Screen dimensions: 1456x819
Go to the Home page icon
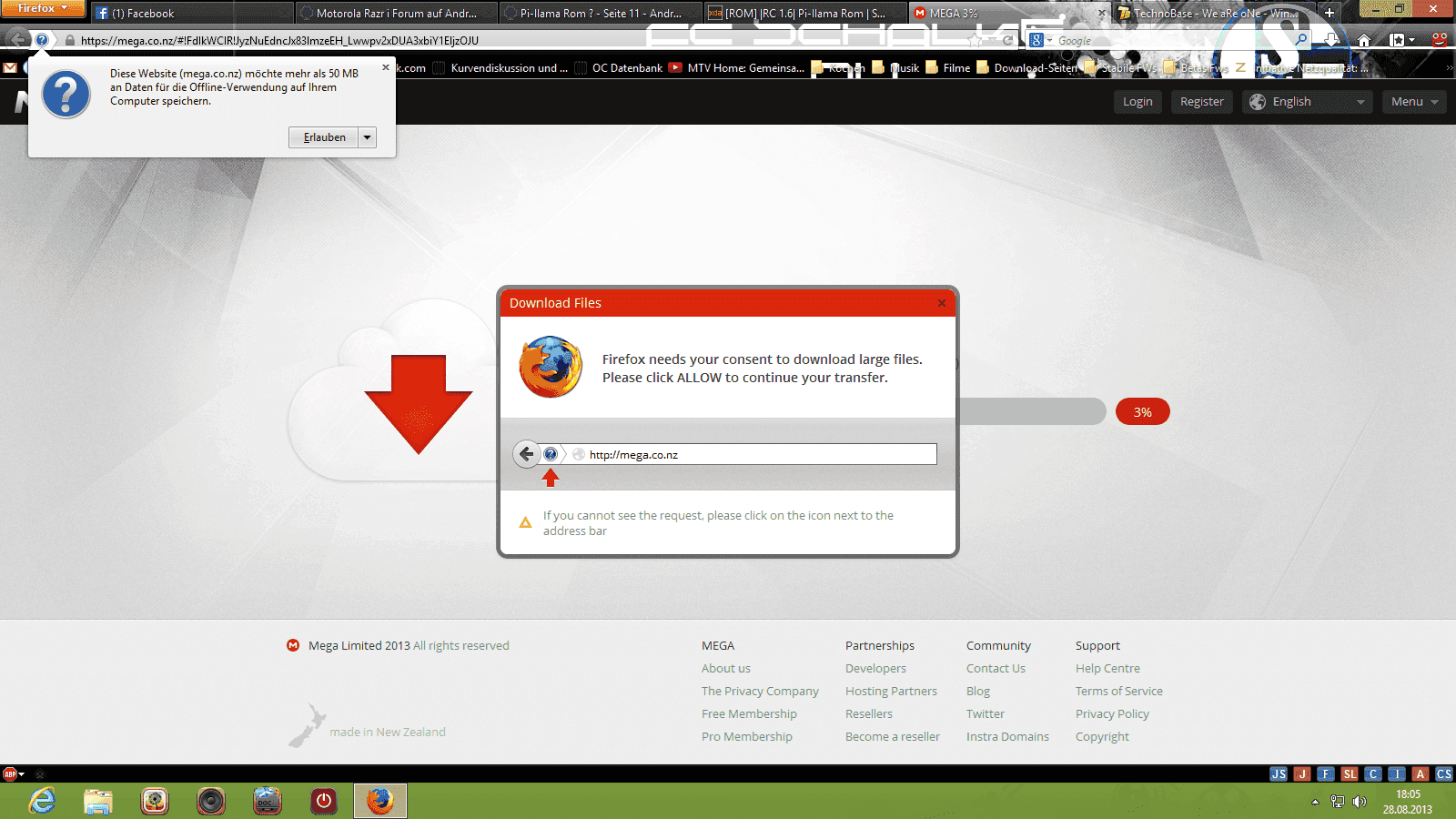click(x=1363, y=40)
